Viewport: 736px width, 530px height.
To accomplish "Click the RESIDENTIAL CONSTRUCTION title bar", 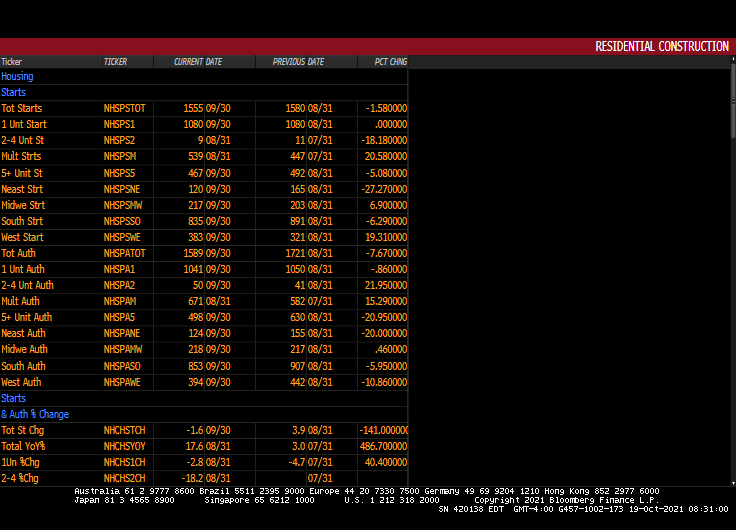I will [x=661, y=47].
